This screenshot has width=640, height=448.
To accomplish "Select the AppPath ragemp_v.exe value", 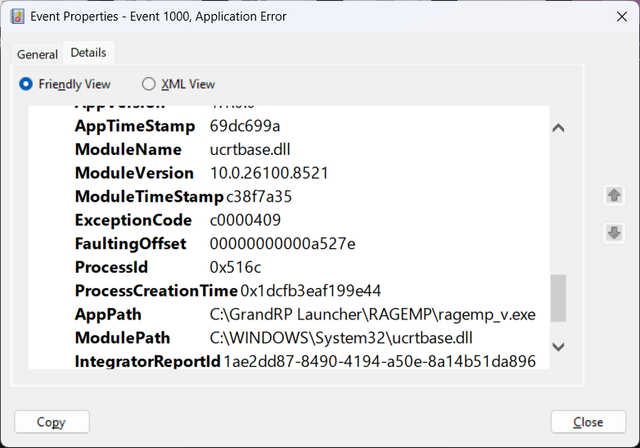I will click(x=372, y=315).
